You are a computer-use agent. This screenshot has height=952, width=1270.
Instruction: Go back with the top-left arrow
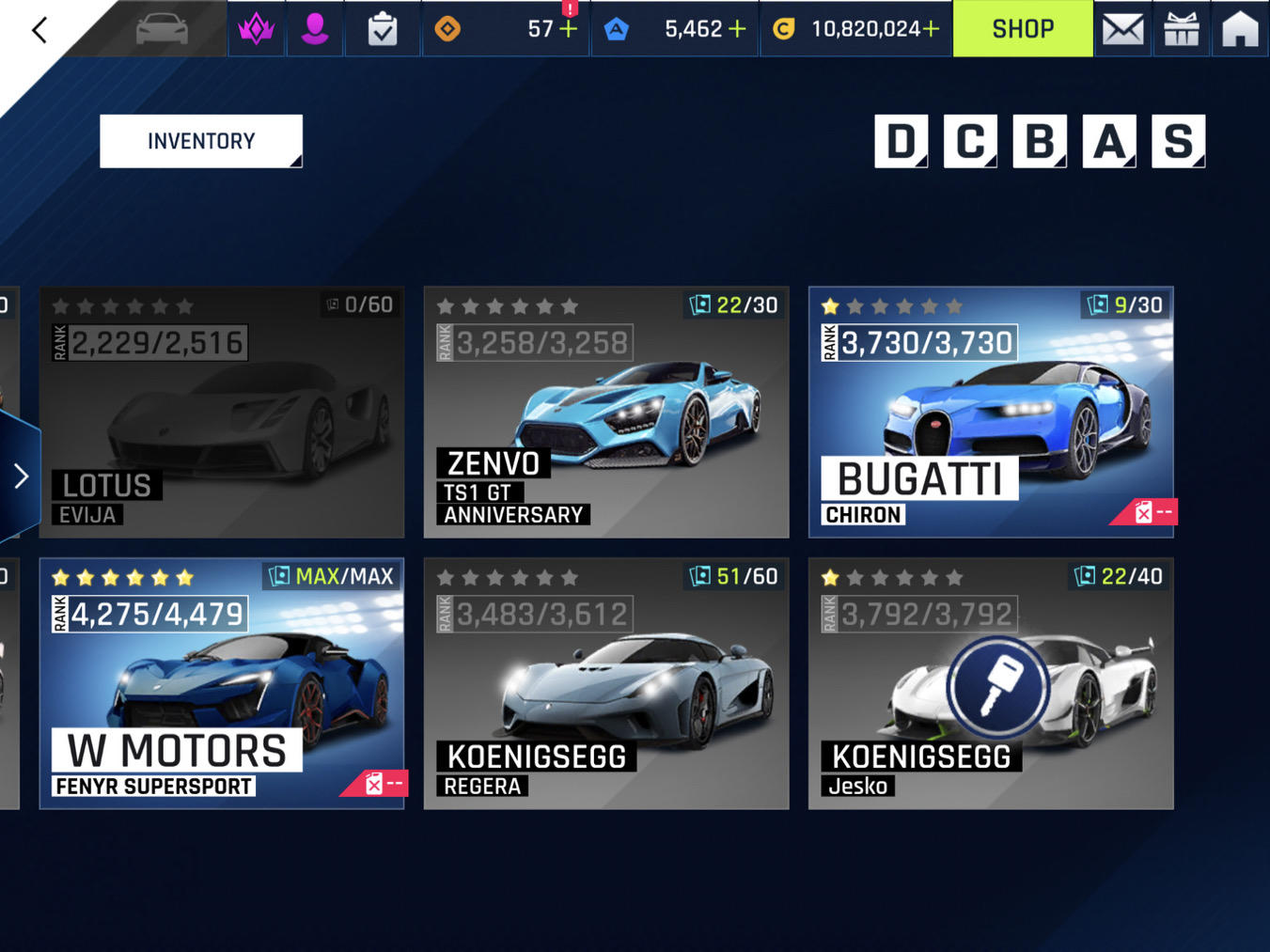(39, 30)
